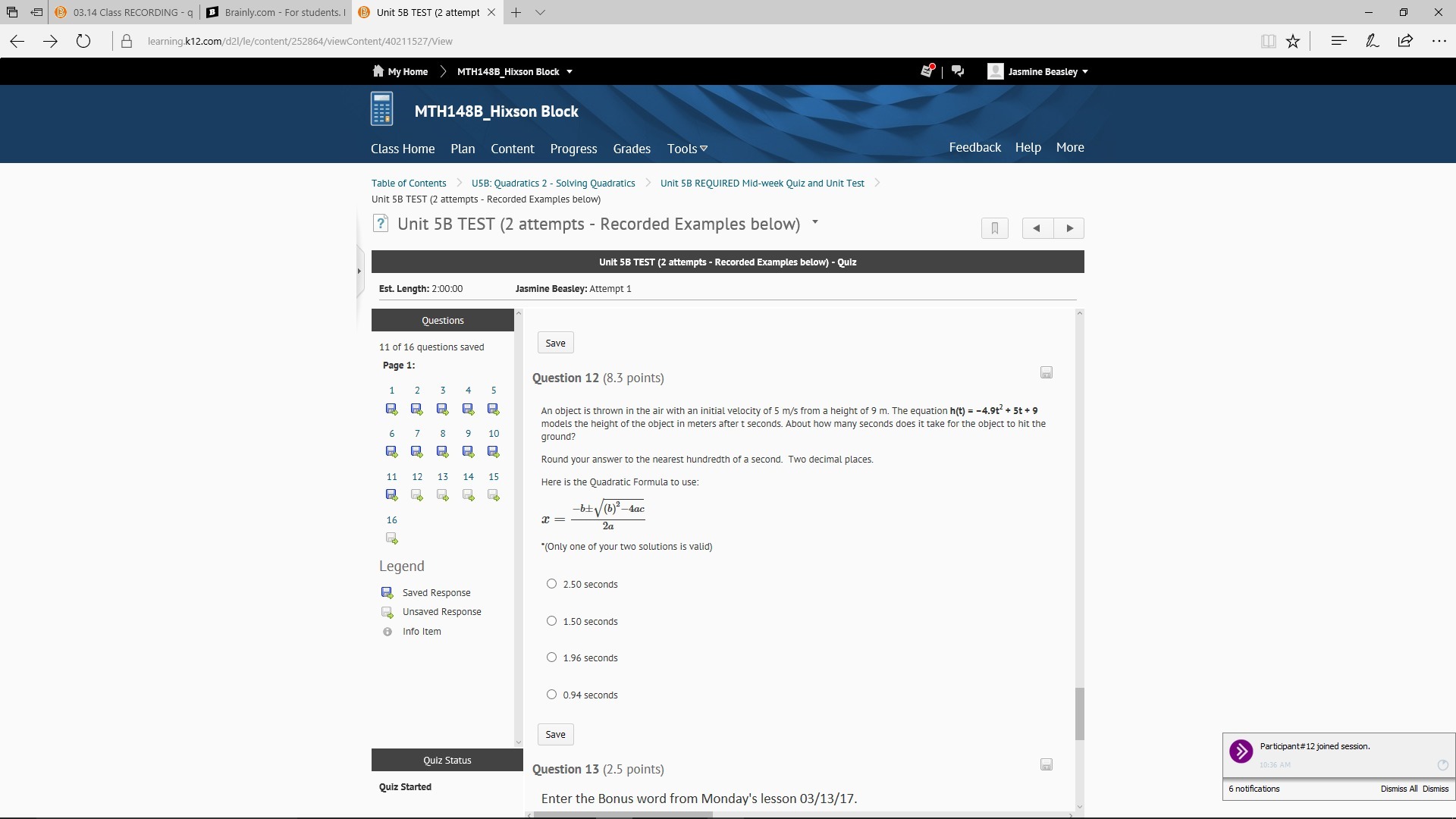This screenshot has width=1456, height=819.
Task: Jump to question 13 in navigator
Action: pyautogui.click(x=442, y=477)
